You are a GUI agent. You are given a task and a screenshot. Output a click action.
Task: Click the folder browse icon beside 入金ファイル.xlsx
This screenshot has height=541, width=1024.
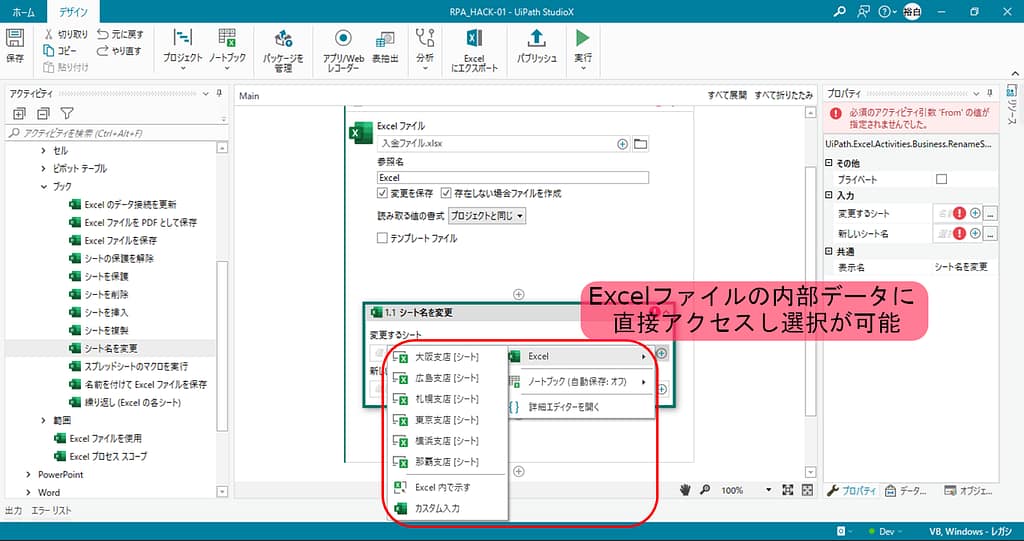coord(641,144)
